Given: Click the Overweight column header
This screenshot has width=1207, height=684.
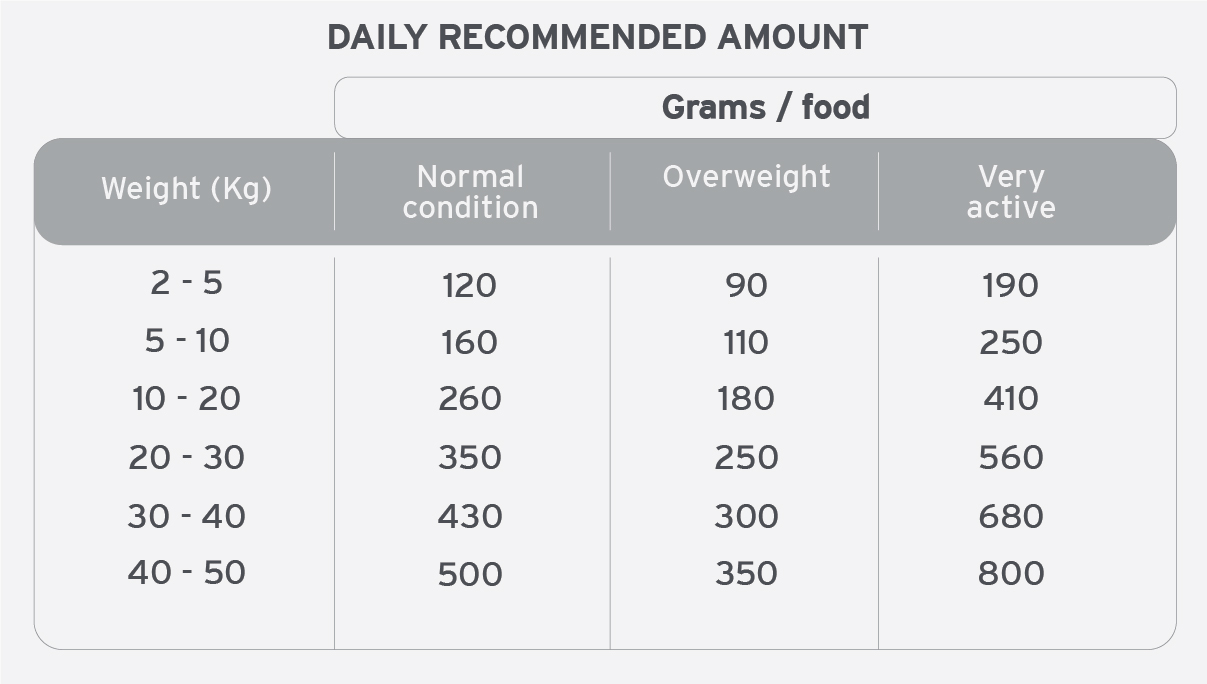Looking at the screenshot, I should [746, 177].
